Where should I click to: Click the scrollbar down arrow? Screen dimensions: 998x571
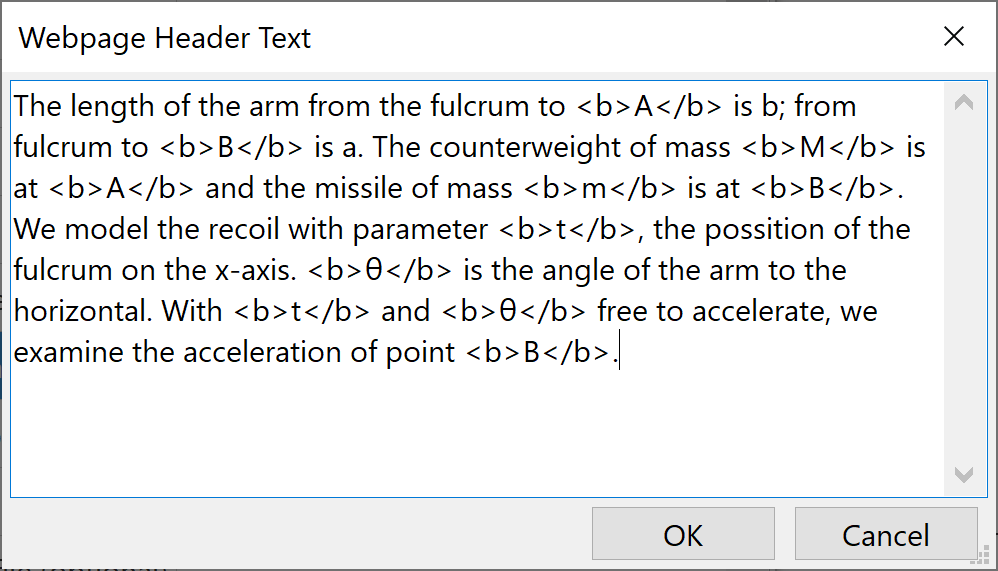[964, 475]
